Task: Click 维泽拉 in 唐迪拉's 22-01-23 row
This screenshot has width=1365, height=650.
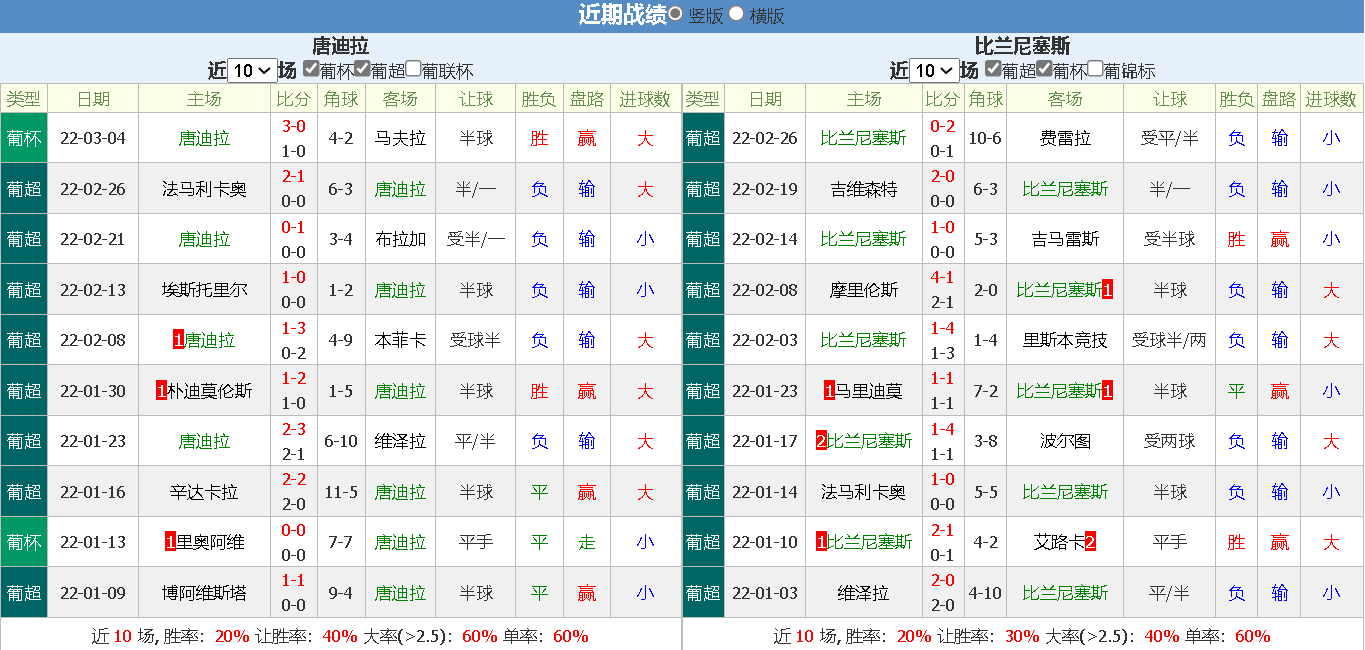Action: coord(400,441)
